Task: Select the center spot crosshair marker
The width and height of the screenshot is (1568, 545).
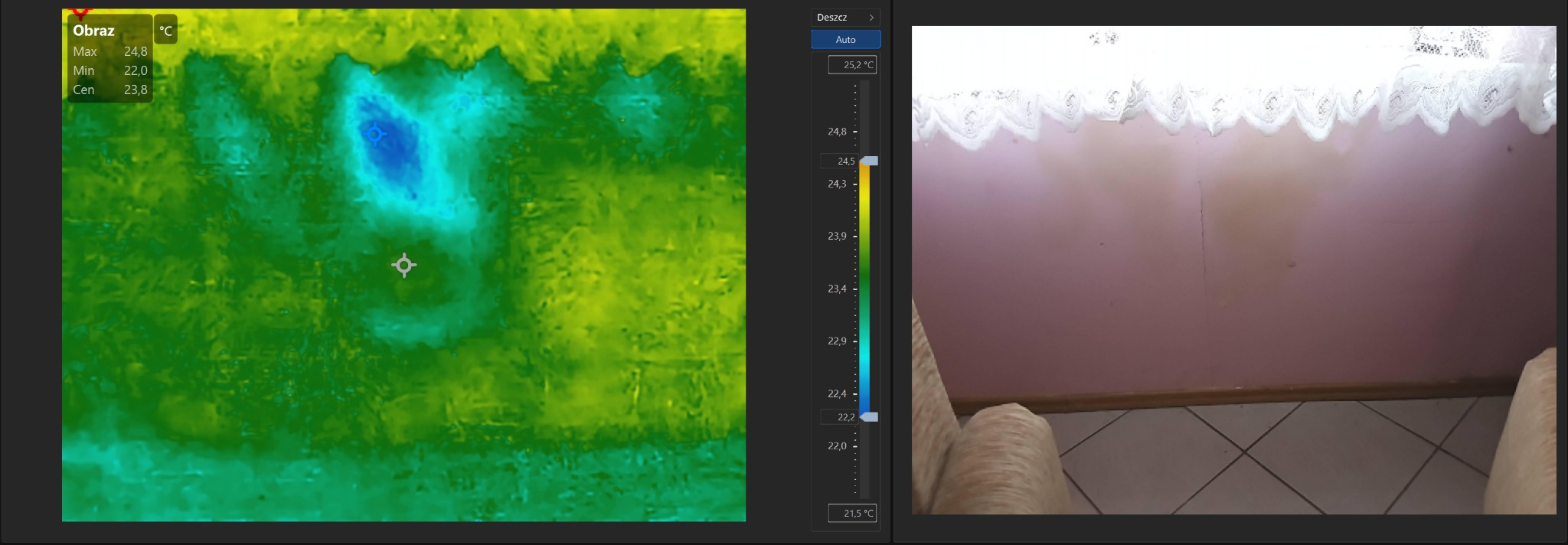Action: (x=404, y=265)
